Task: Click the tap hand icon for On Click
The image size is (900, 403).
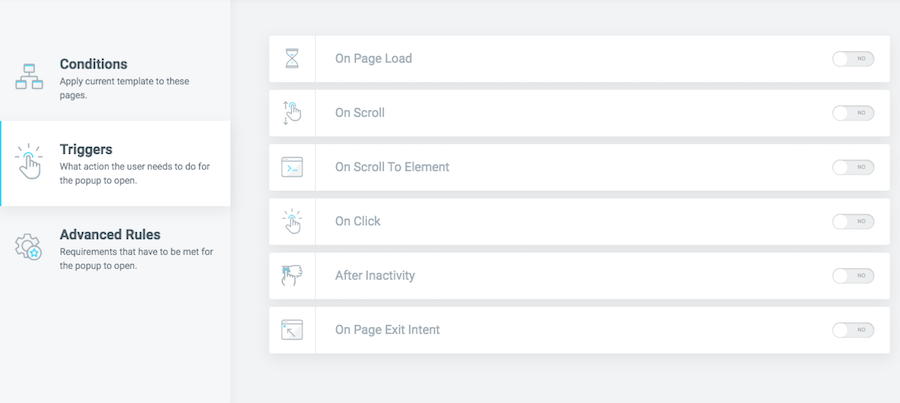Action: tap(292, 222)
